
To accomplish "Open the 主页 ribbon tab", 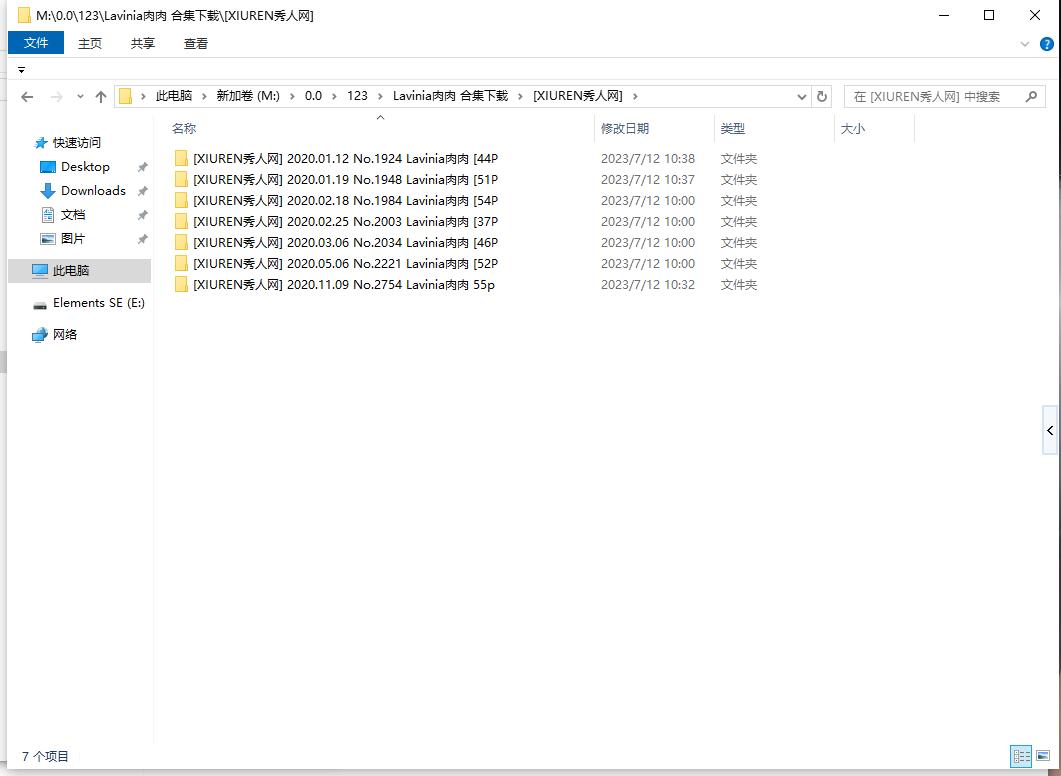I will pos(89,43).
